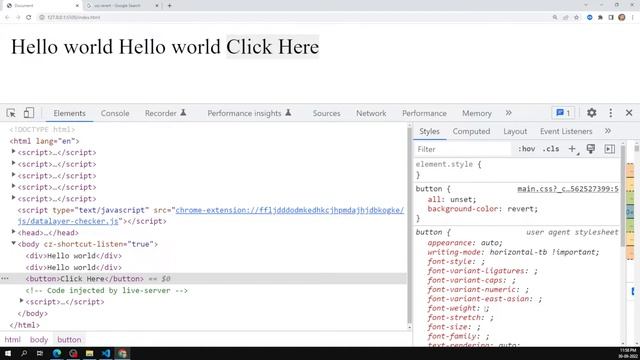Select the live-server comment node

click(x=107, y=291)
